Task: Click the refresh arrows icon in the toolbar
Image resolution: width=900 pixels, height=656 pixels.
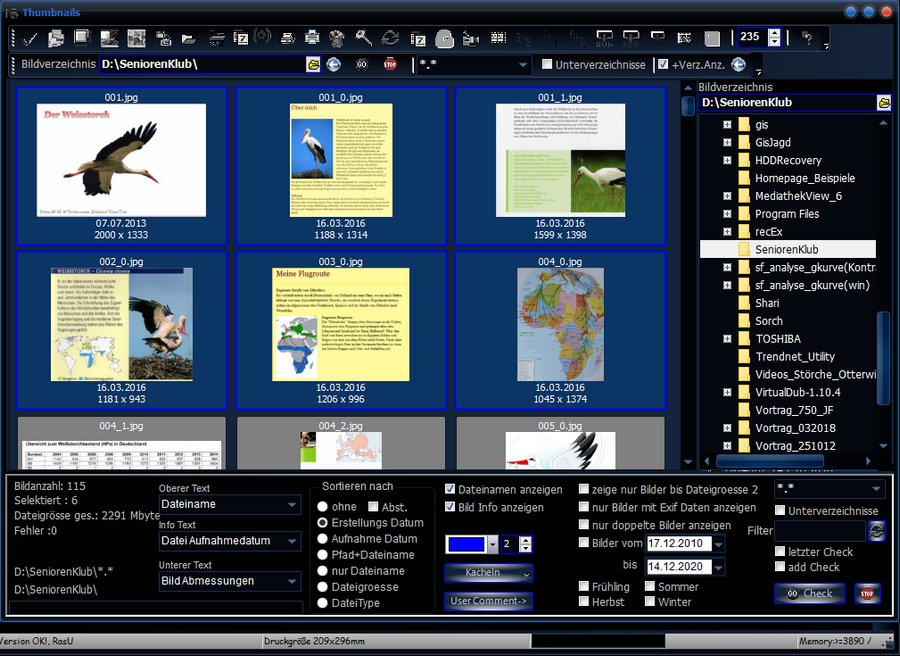Action: click(x=390, y=39)
